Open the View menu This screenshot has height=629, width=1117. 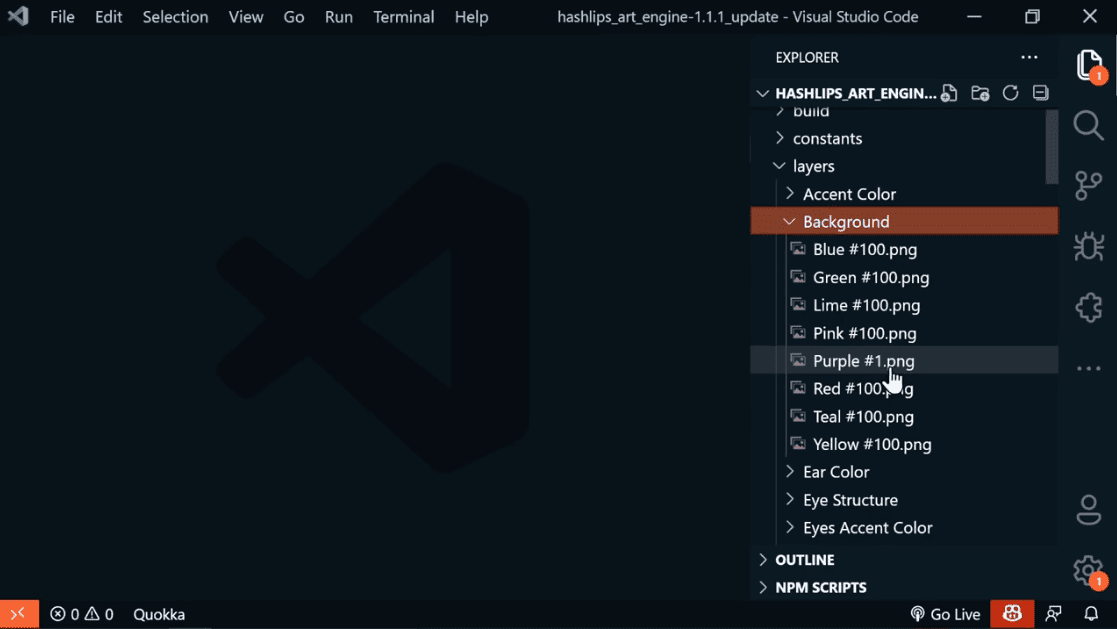[x=246, y=17]
